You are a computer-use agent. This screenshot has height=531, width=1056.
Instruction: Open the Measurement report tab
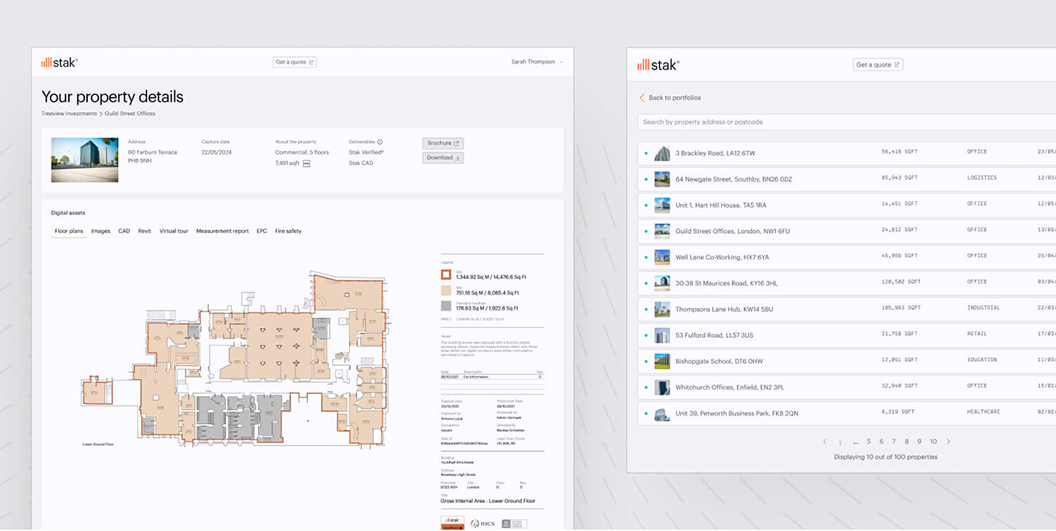pyautogui.click(x=222, y=231)
